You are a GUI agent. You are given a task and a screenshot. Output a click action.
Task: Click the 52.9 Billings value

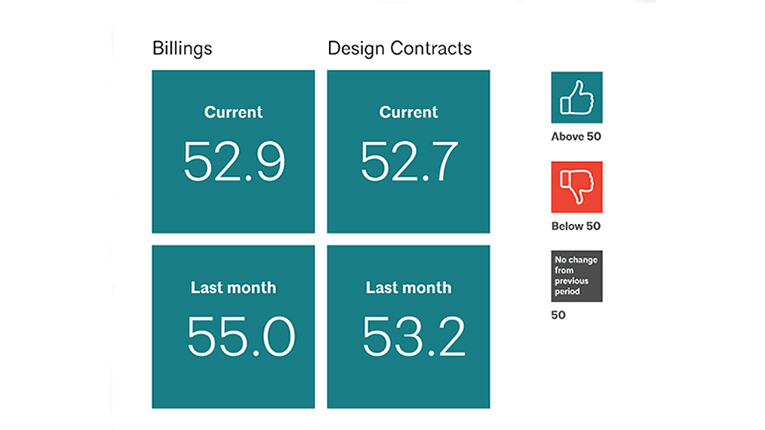pyautogui.click(x=233, y=162)
